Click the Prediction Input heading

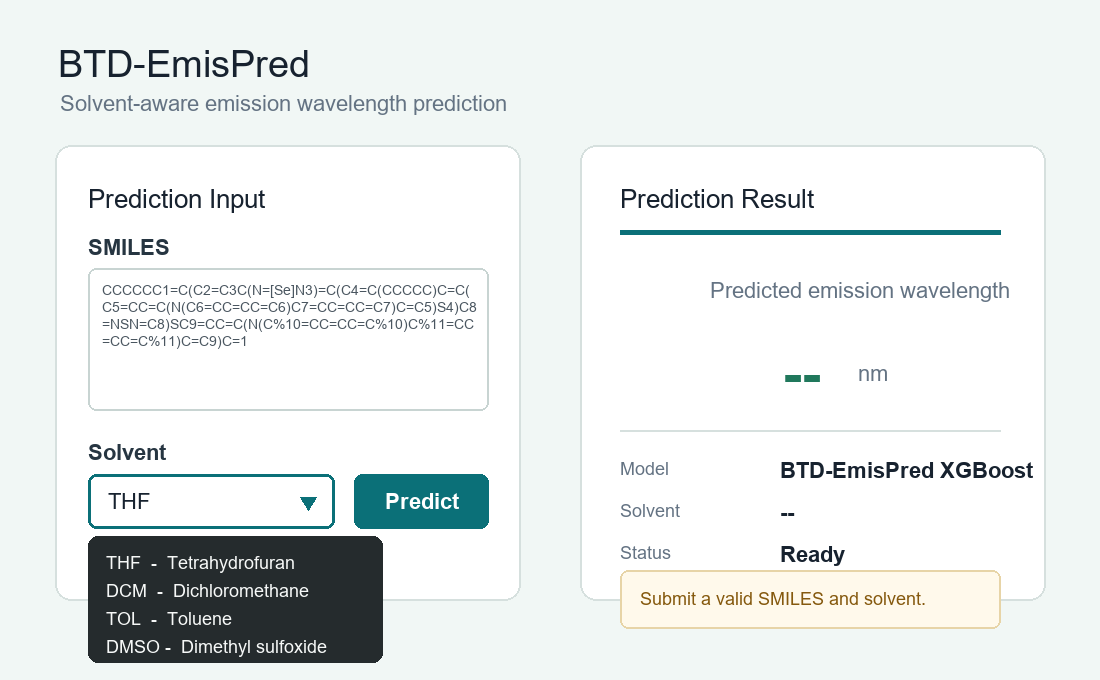point(177,199)
